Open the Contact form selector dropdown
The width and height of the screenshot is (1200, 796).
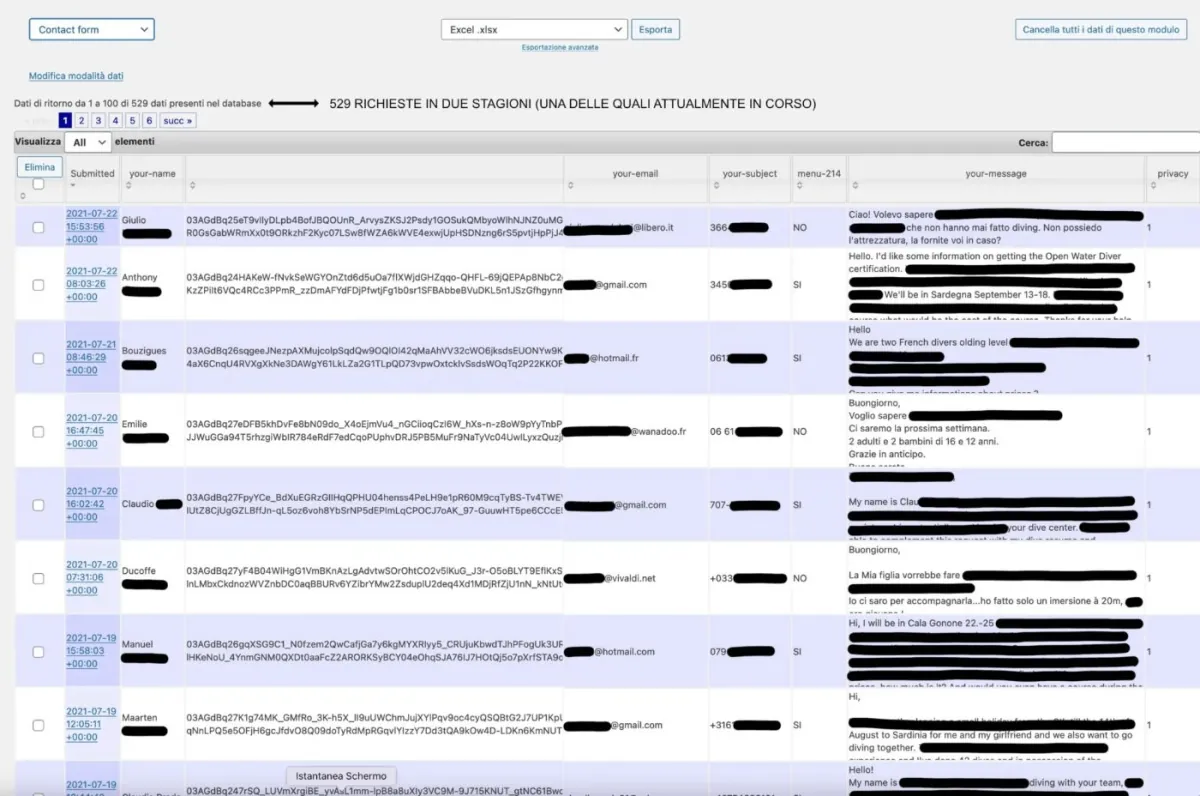(91, 30)
